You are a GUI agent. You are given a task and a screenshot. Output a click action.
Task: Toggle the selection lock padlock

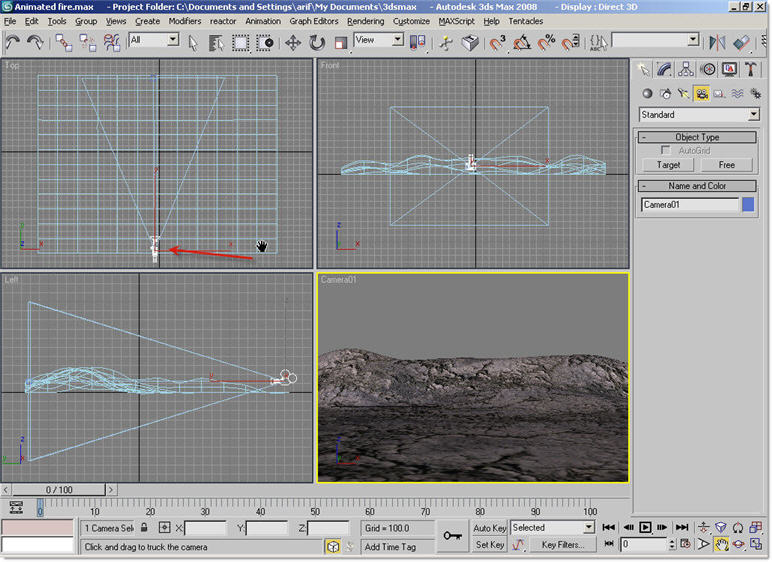click(144, 528)
